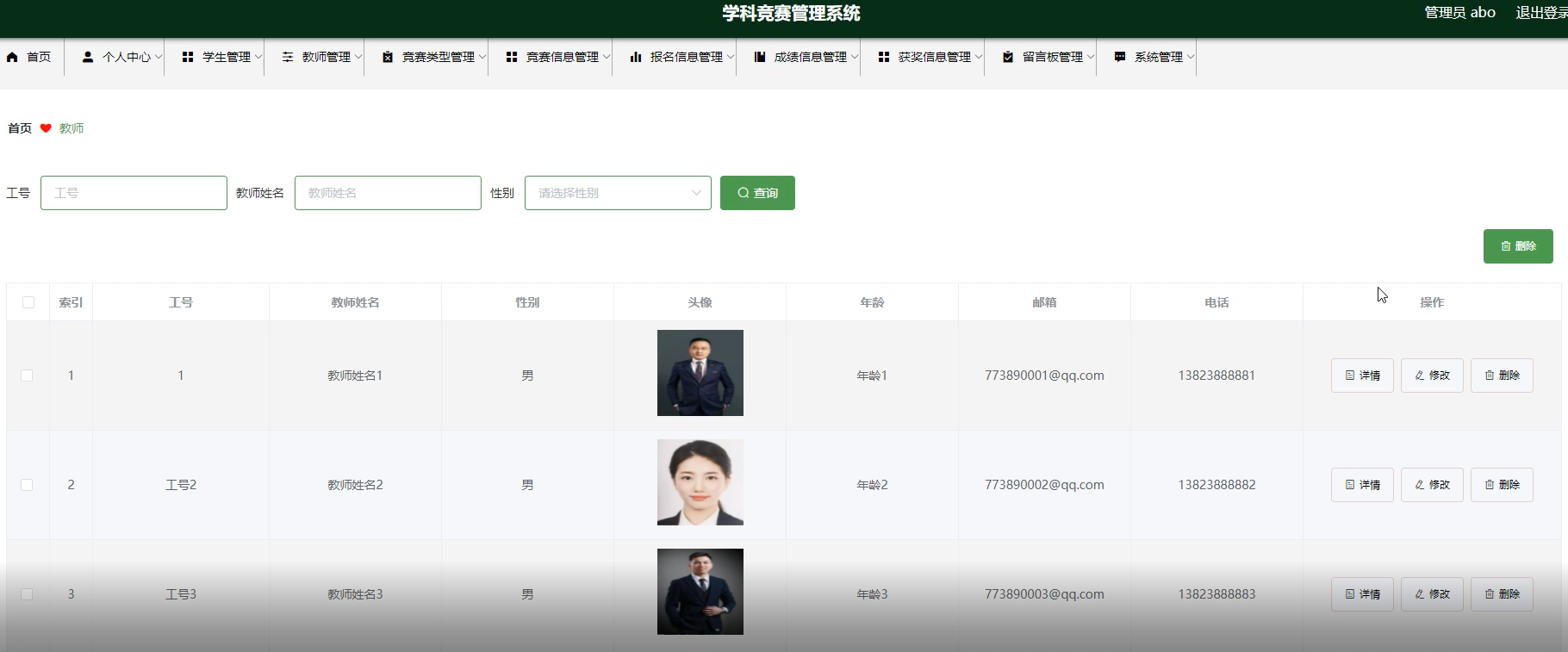Expand the 个人中心 menu chevron
1568x652 pixels.
coord(159,57)
